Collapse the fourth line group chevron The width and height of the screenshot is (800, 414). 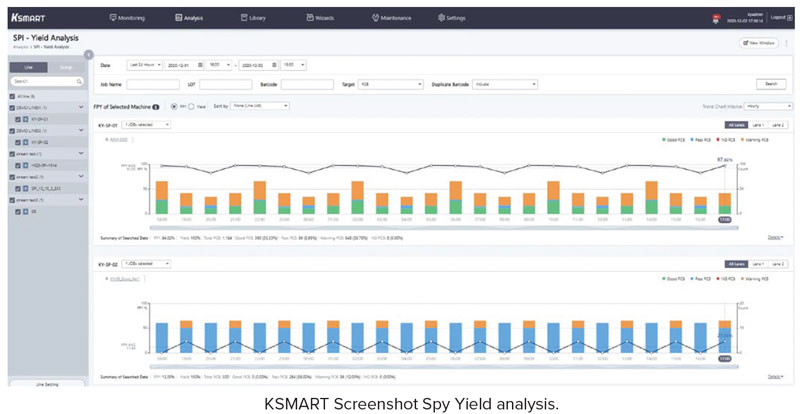tap(81, 177)
